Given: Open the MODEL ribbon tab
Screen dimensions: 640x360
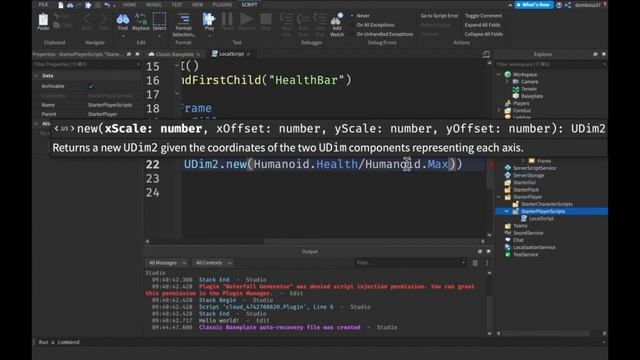Looking at the screenshot, I should (153, 5).
